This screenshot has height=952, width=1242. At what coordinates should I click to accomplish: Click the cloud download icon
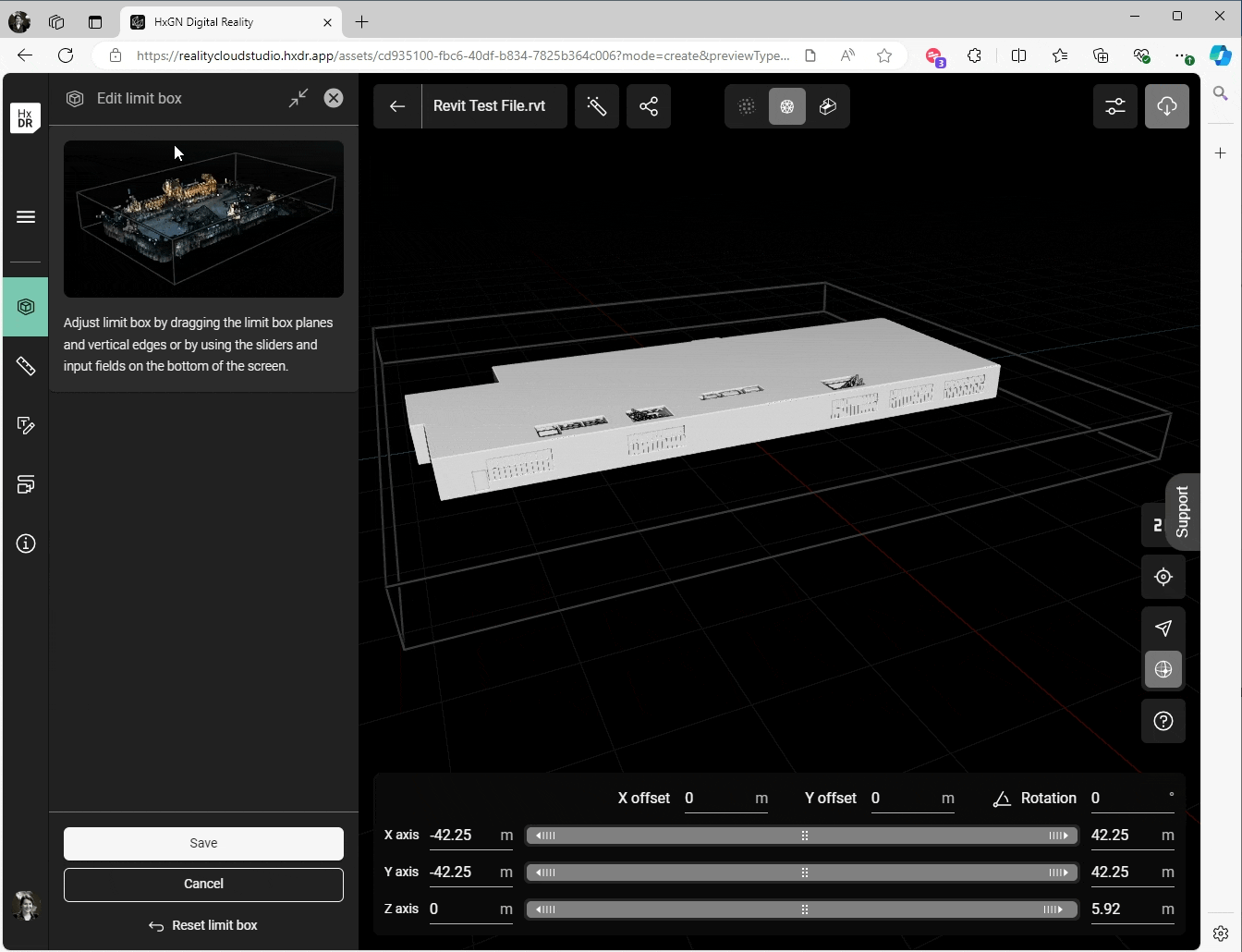[x=1167, y=106]
